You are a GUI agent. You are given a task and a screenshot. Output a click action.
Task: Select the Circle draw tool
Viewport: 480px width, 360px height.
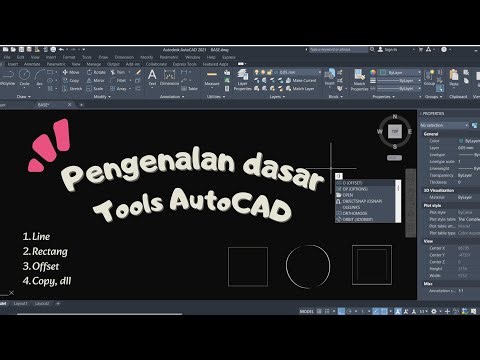pyautogui.click(x=24, y=77)
